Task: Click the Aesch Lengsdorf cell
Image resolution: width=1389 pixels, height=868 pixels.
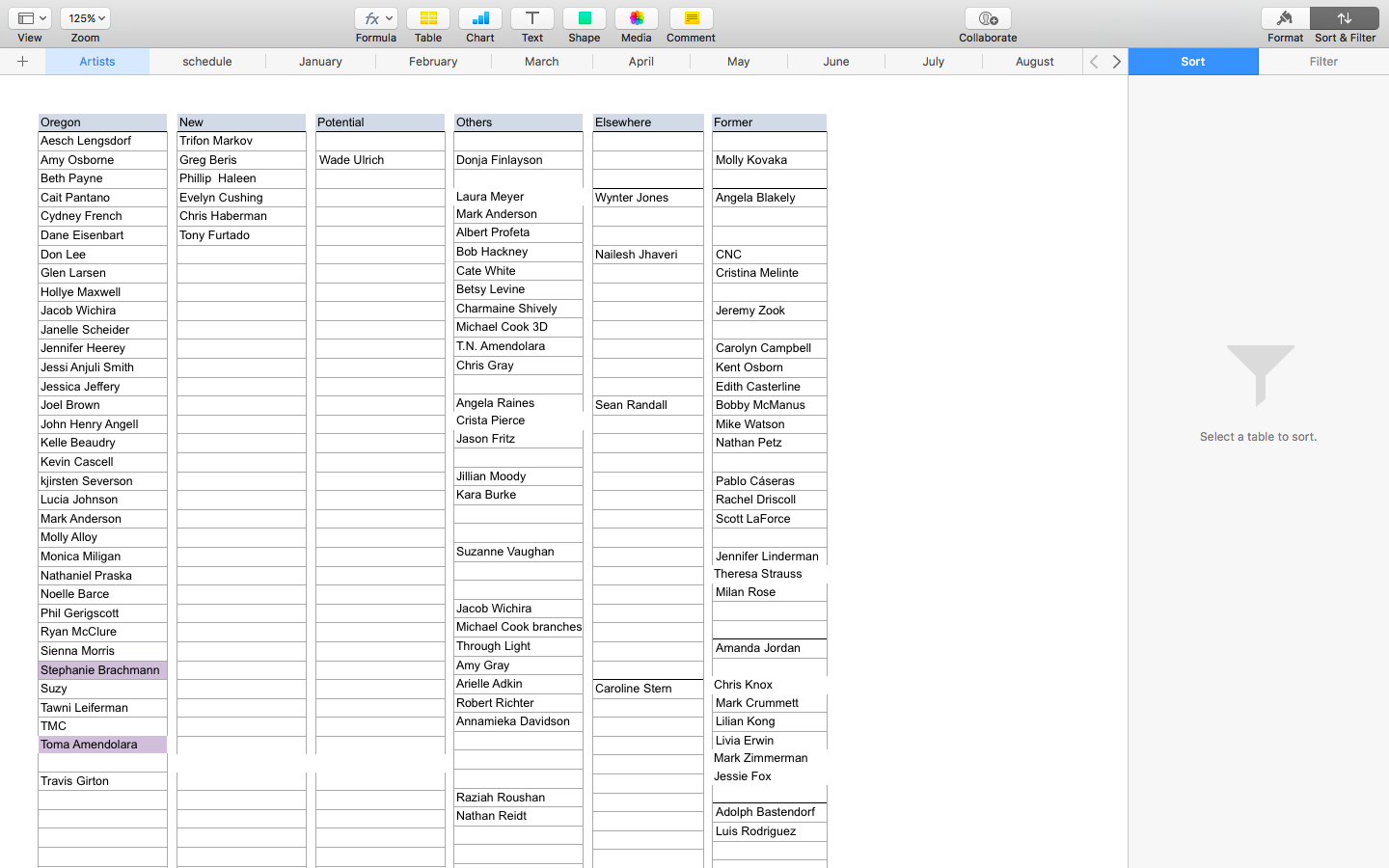Action: (x=102, y=141)
